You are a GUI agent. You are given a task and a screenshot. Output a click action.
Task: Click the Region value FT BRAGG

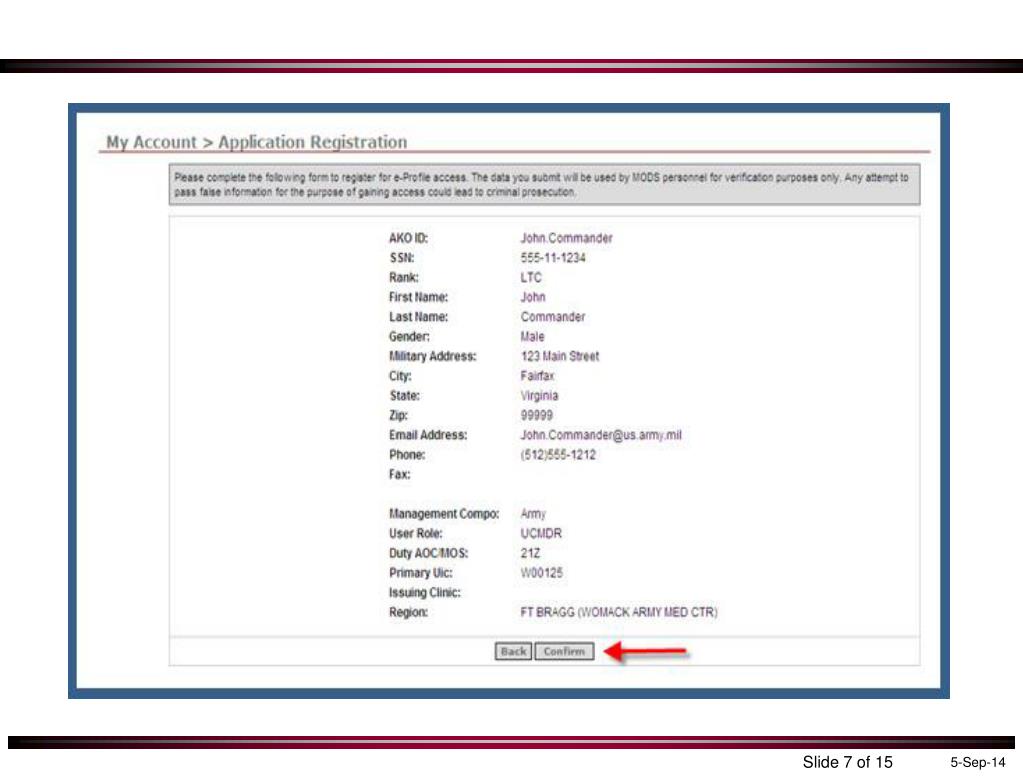click(x=618, y=612)
